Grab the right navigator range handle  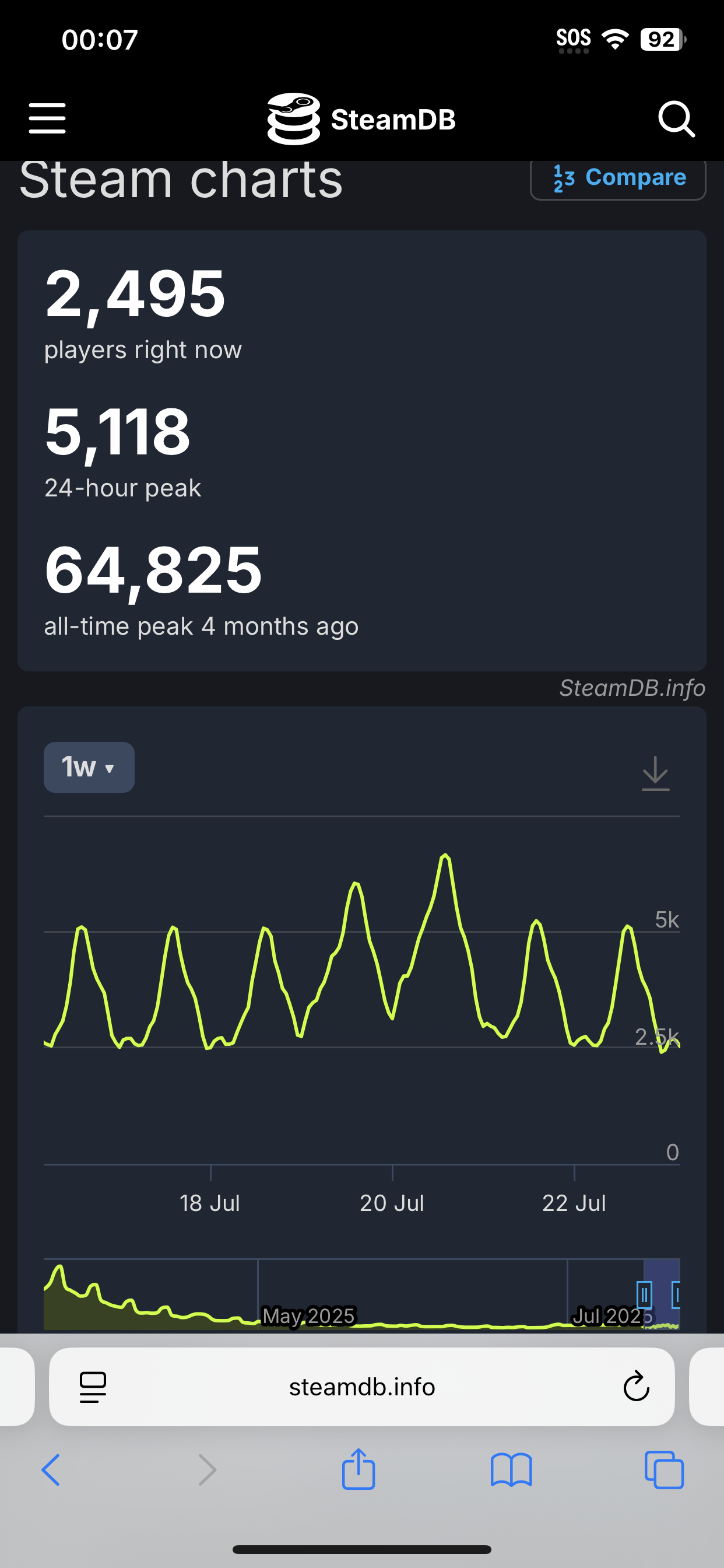(x=676, y=1294)
